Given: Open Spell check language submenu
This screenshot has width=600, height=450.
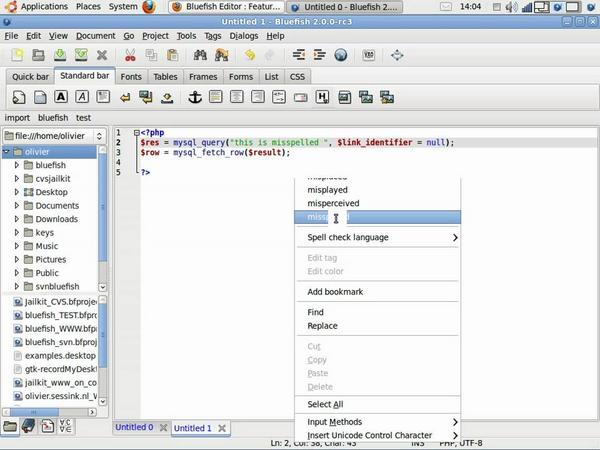Looking at the screenshot, I should (378, 237).
